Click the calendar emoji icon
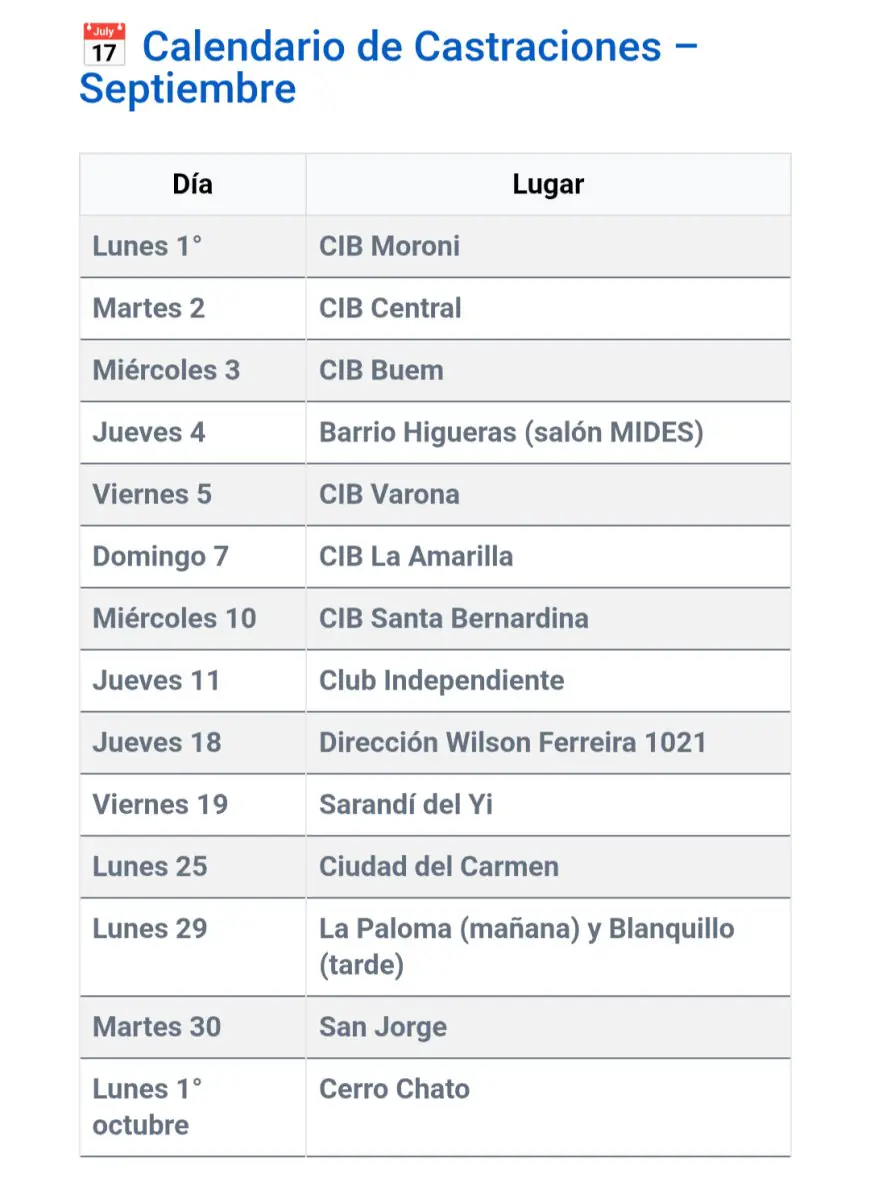The width and height of the screenshot is (870, 1178). click(x=103, y=46)
